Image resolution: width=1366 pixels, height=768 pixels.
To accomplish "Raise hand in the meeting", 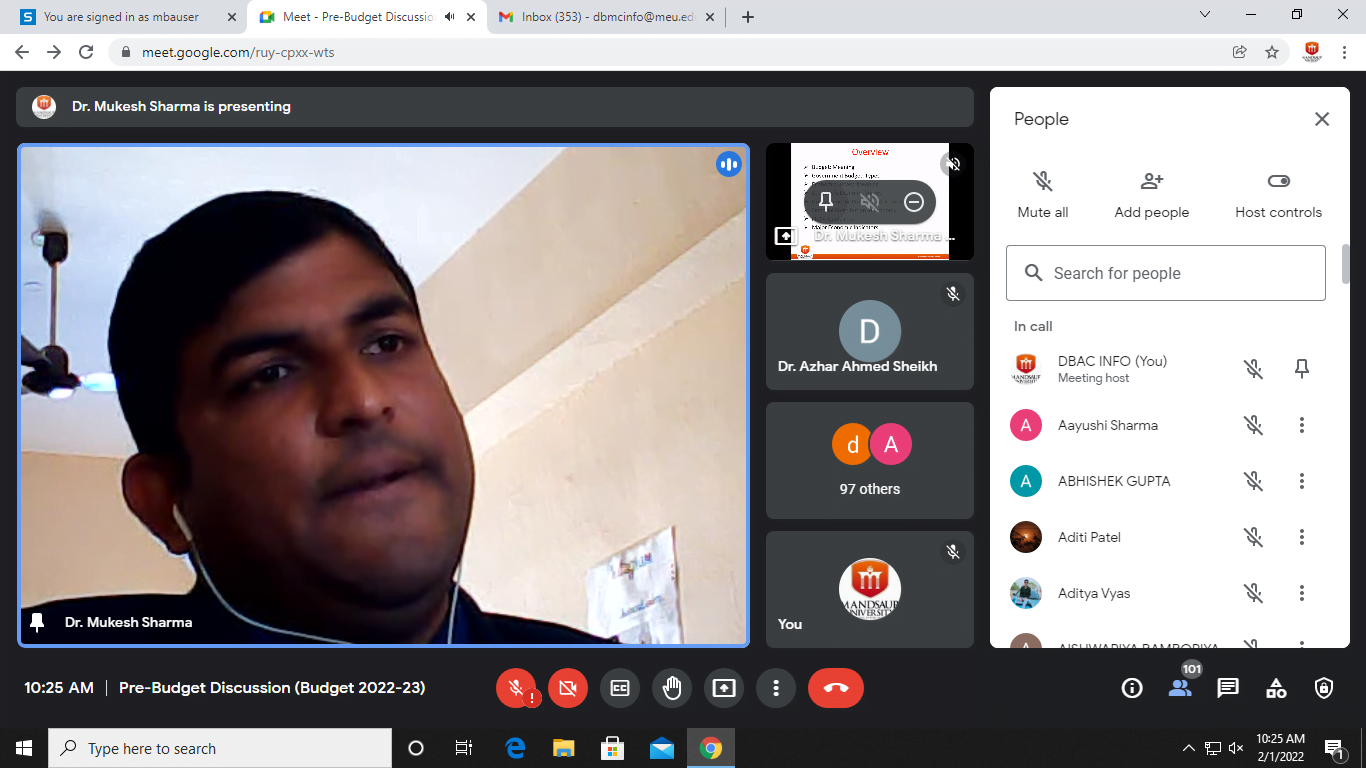I will (672, 688).
